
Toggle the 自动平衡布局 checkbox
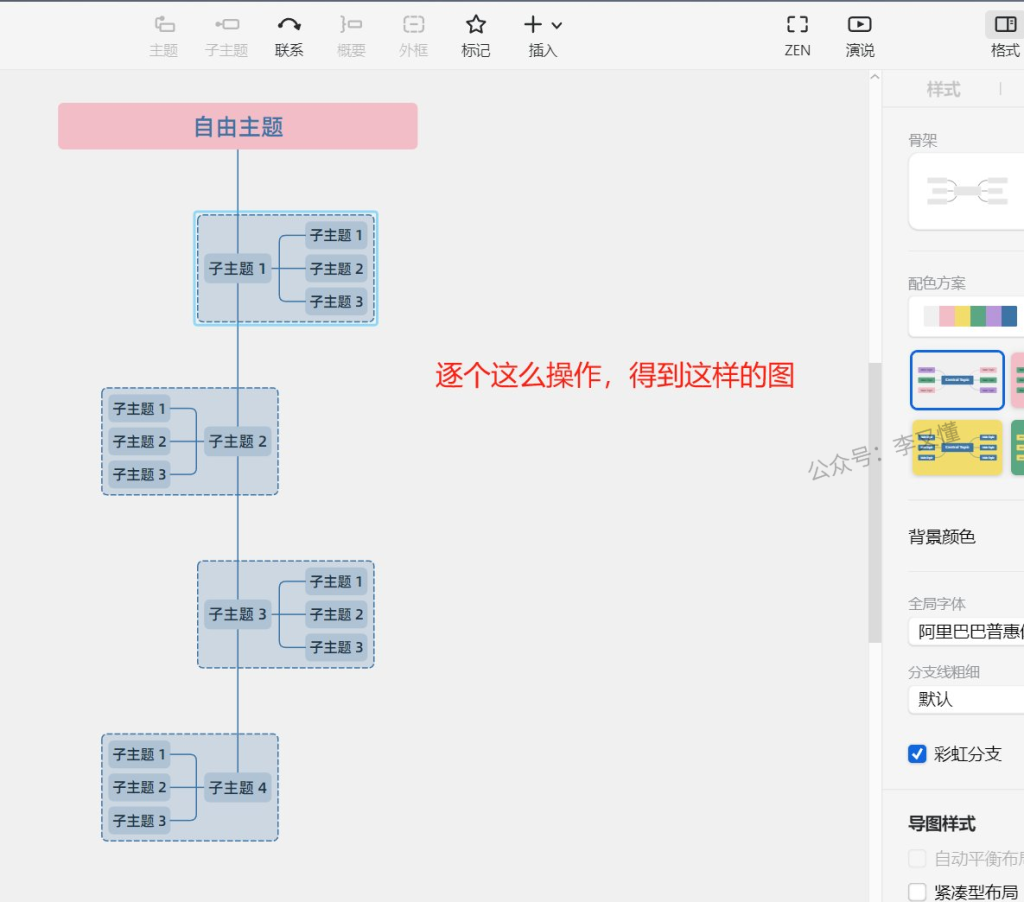pos(917,858)
